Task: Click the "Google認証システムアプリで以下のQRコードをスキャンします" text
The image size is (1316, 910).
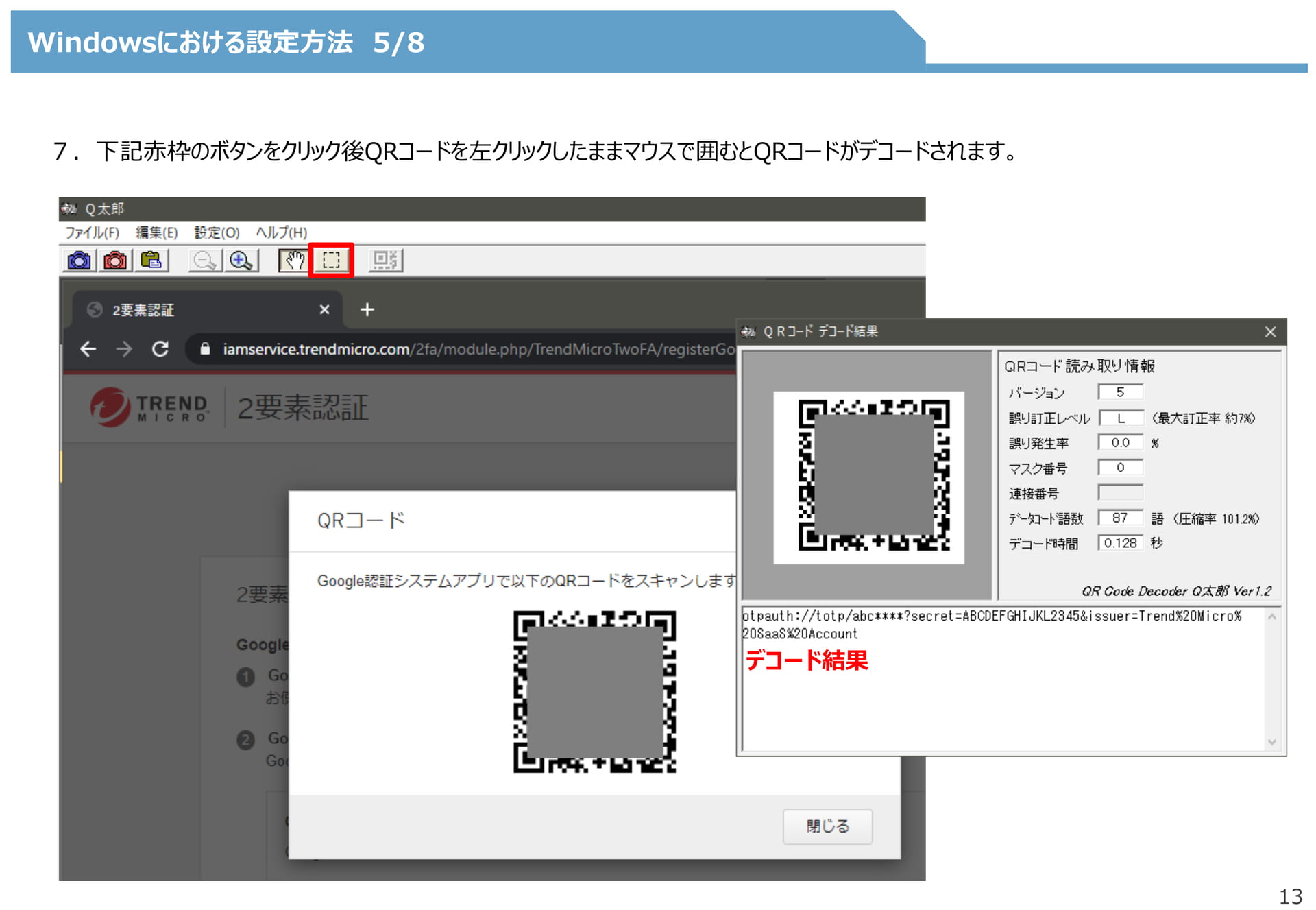Action: tap(526, 581)
